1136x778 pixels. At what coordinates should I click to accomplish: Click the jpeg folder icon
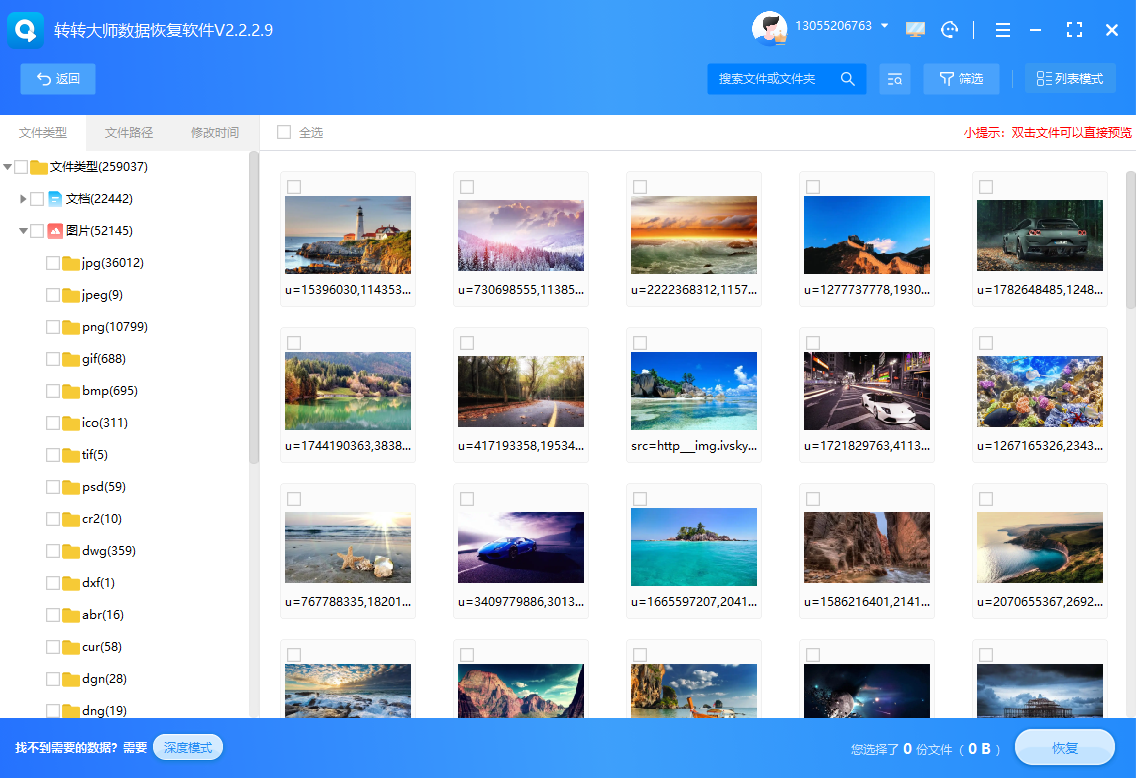click(x=71, y=295)
